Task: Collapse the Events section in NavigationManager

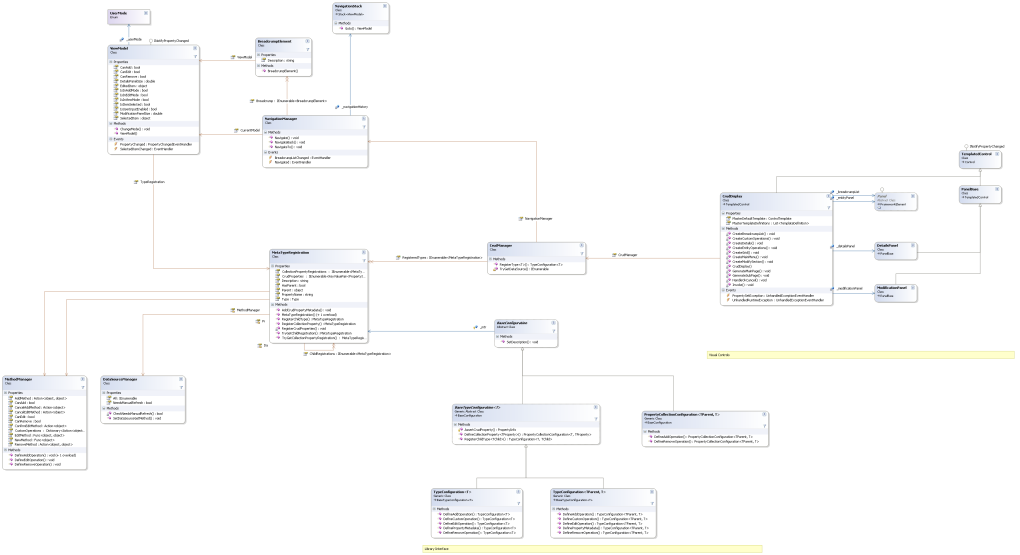Action: pos(265,153)
